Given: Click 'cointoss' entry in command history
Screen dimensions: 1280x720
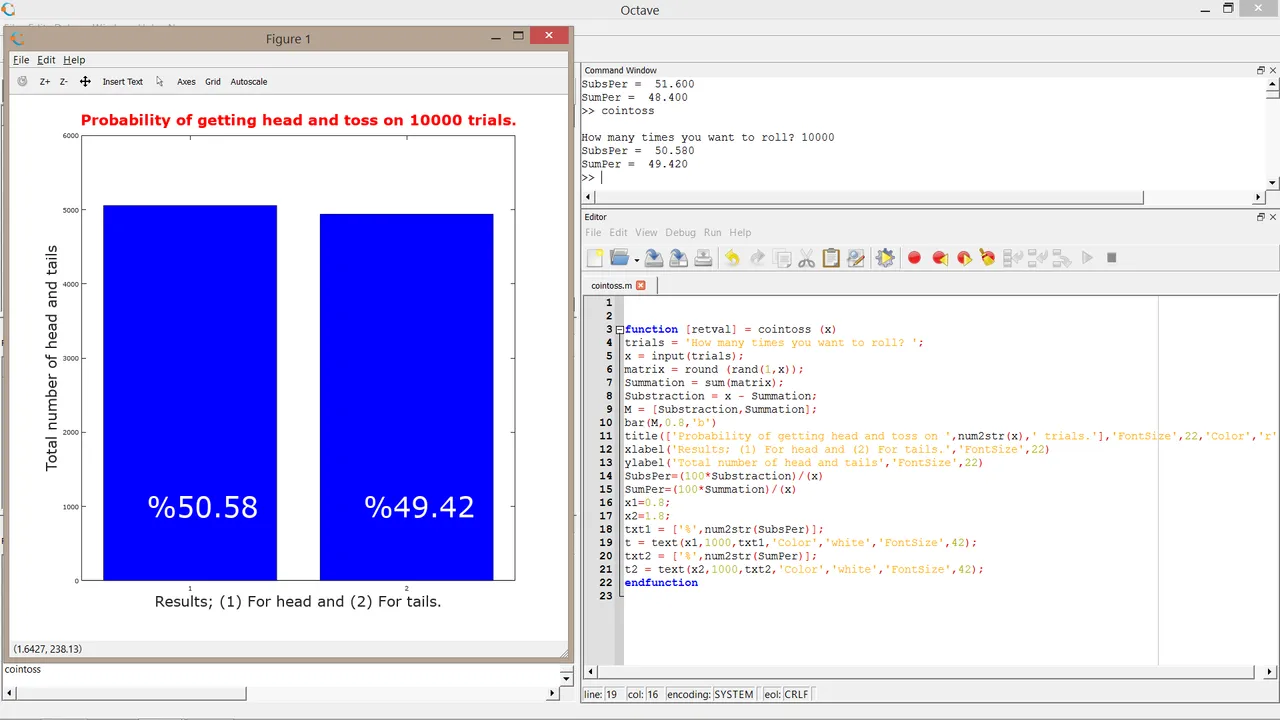Looking at the screenshot, I should coord(23,670).
